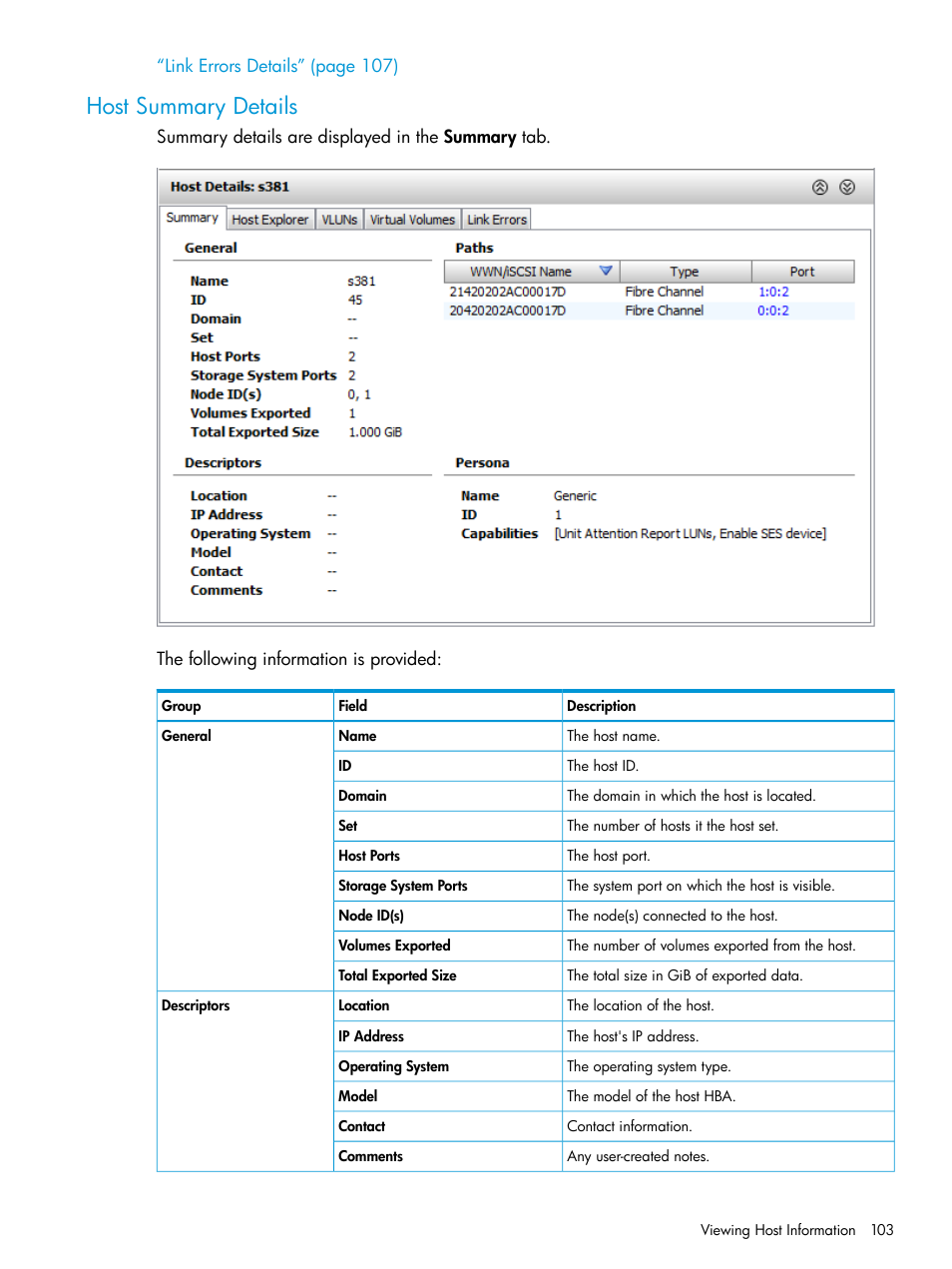Sort paths using WWN/iSCSI Name arrow
This screenshot has height=1269, width=952.
click(x=606, y=271)
